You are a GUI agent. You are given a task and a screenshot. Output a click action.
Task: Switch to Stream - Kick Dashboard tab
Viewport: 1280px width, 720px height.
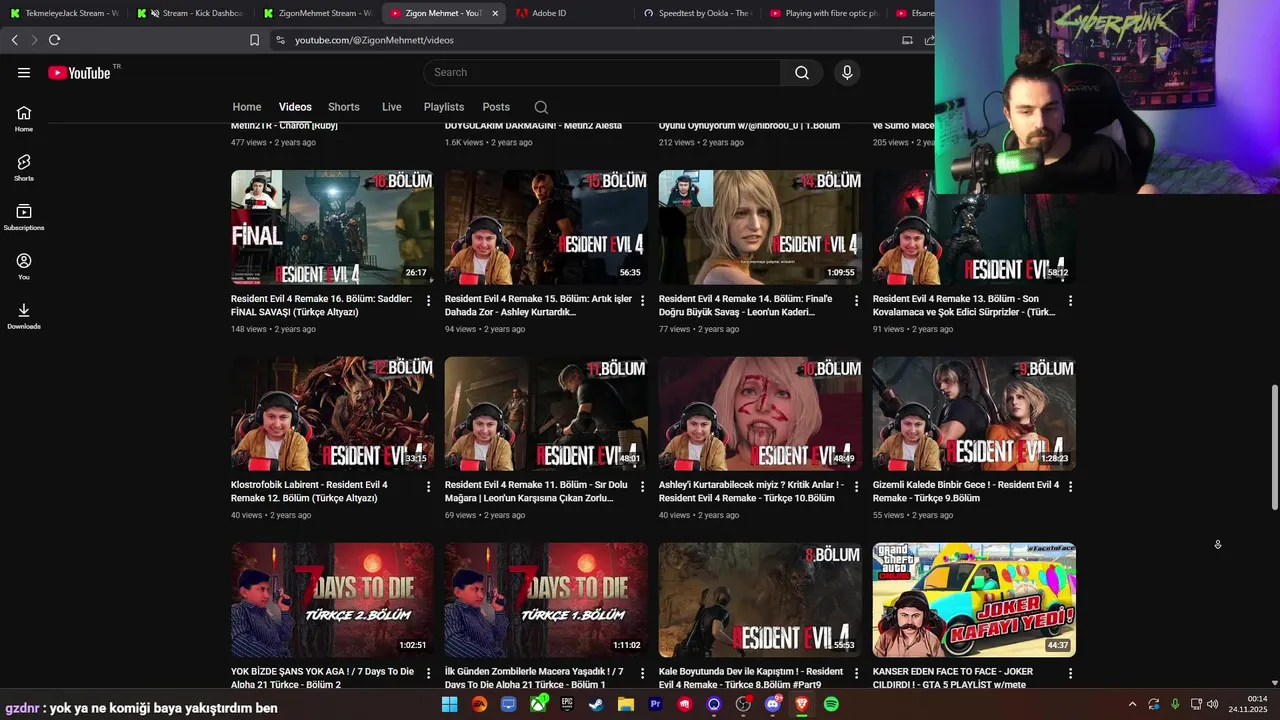tap(190, 13)
